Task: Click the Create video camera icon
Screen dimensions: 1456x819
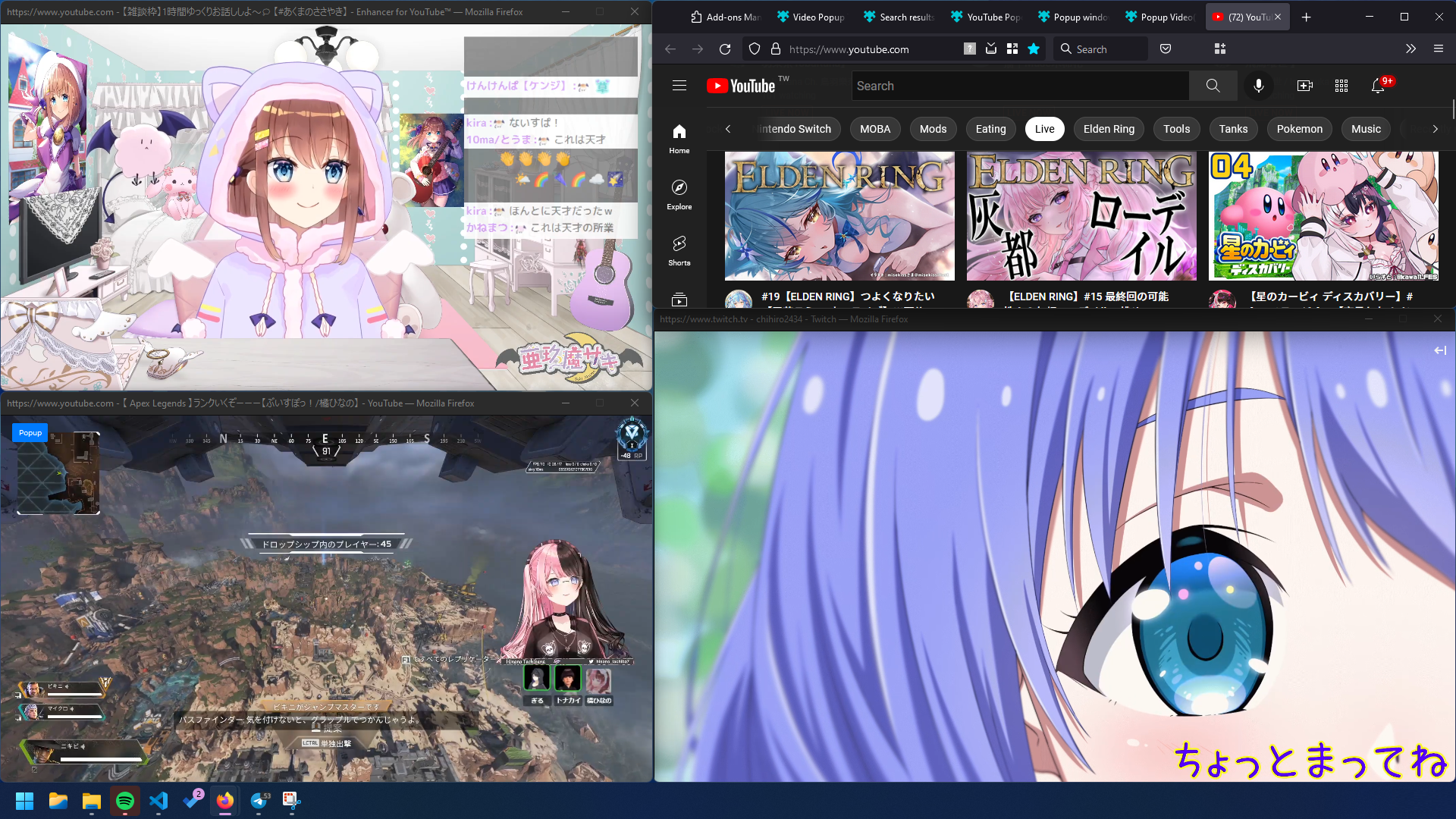Action: click(x=1304, y=86)
